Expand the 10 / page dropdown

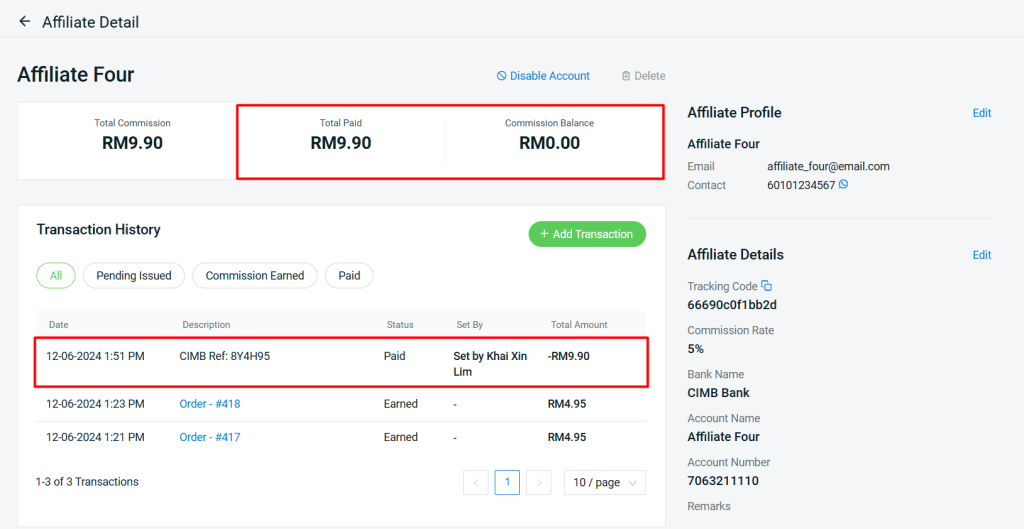tap(605, 482)
